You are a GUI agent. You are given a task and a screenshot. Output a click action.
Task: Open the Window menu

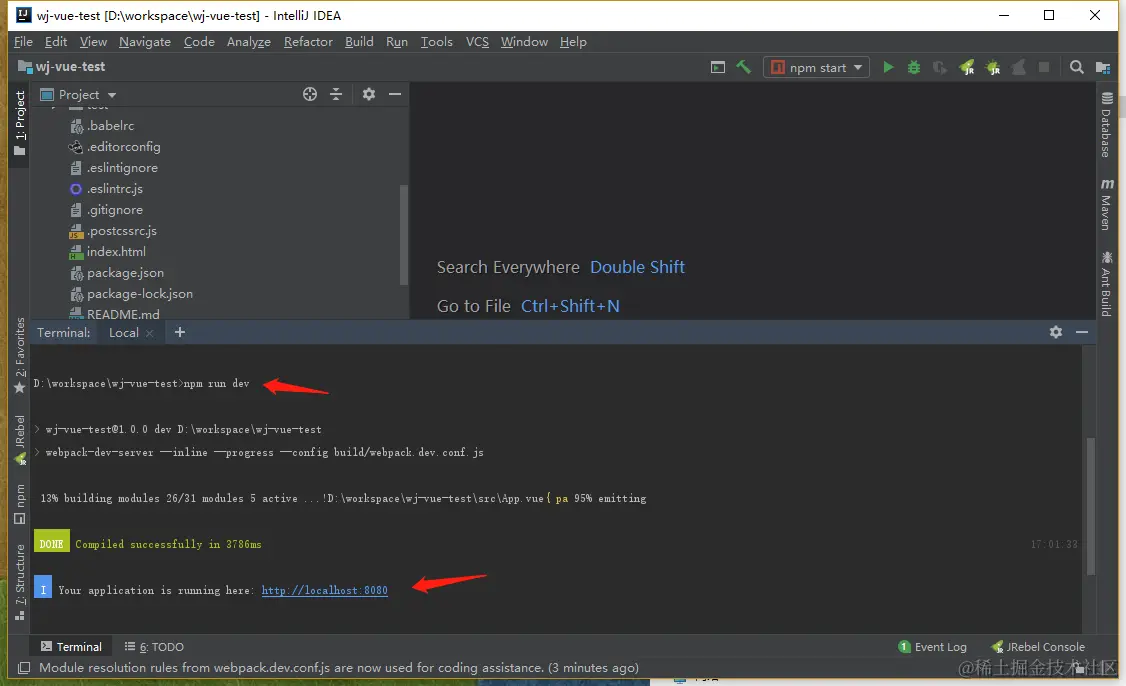tap(524, 42)
